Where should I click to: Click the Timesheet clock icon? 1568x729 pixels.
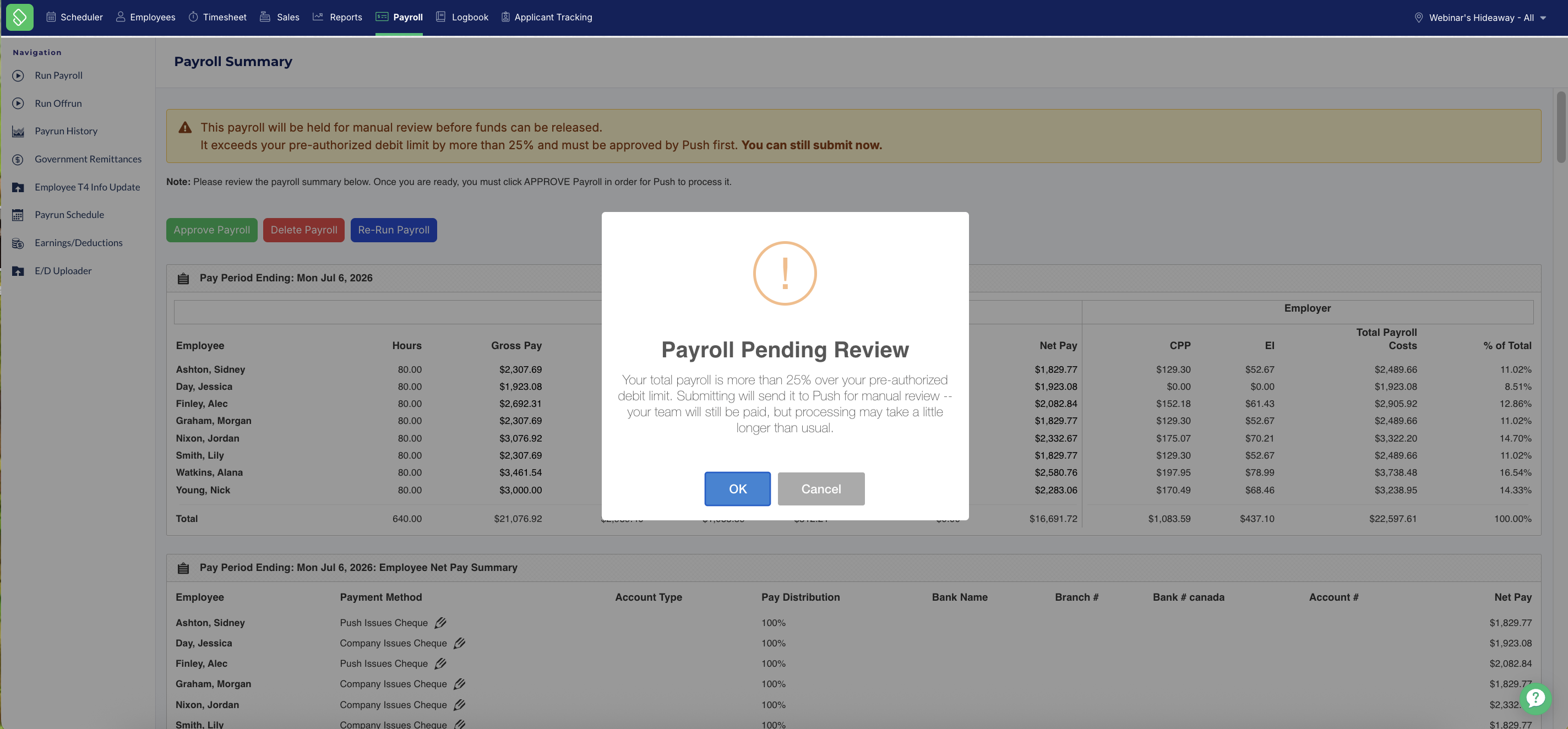click(x=193, y=17)
